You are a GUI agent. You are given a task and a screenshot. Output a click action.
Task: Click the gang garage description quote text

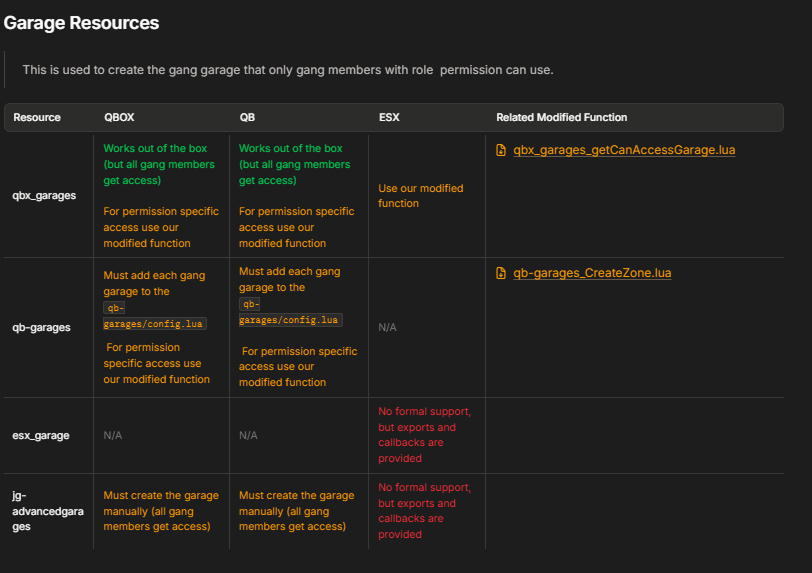[x=288, y=70]
